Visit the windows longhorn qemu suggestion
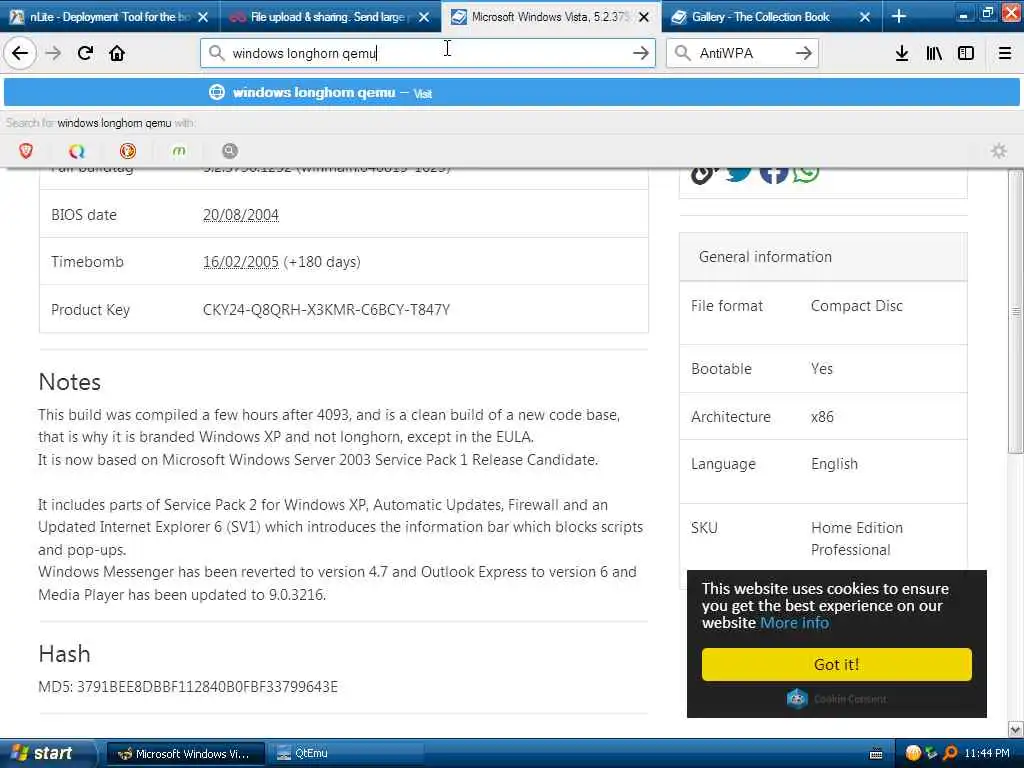The height and width of the screenshot is (768, 1024). point(511,93)
